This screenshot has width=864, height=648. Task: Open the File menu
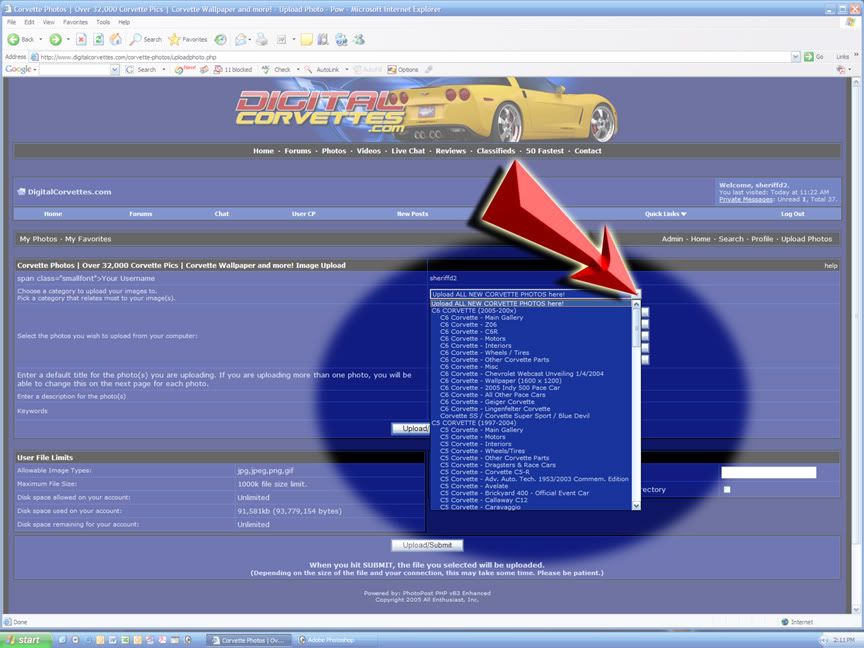coord(12,22)
